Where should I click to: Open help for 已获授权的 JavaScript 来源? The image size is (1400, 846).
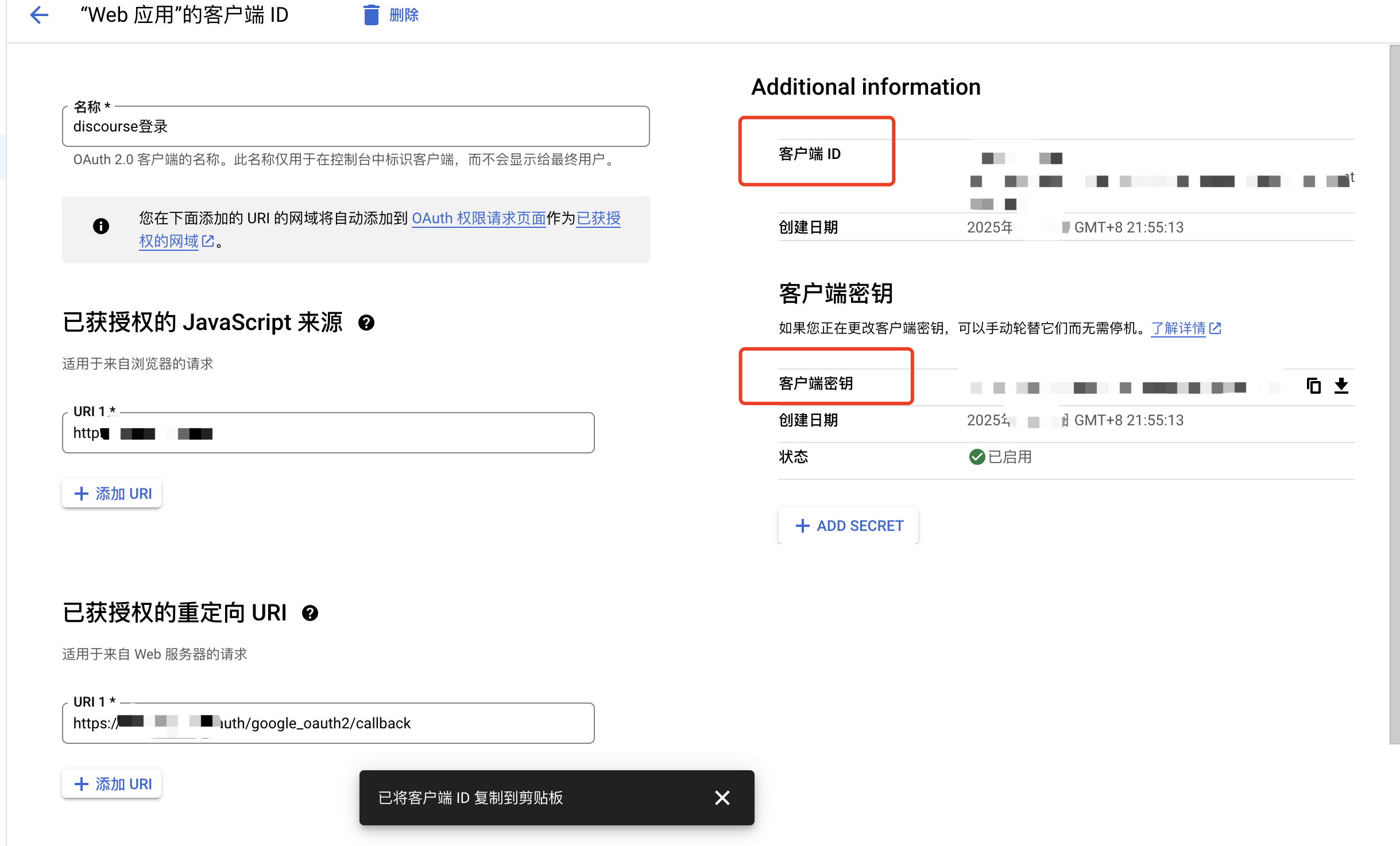[366, 323]
